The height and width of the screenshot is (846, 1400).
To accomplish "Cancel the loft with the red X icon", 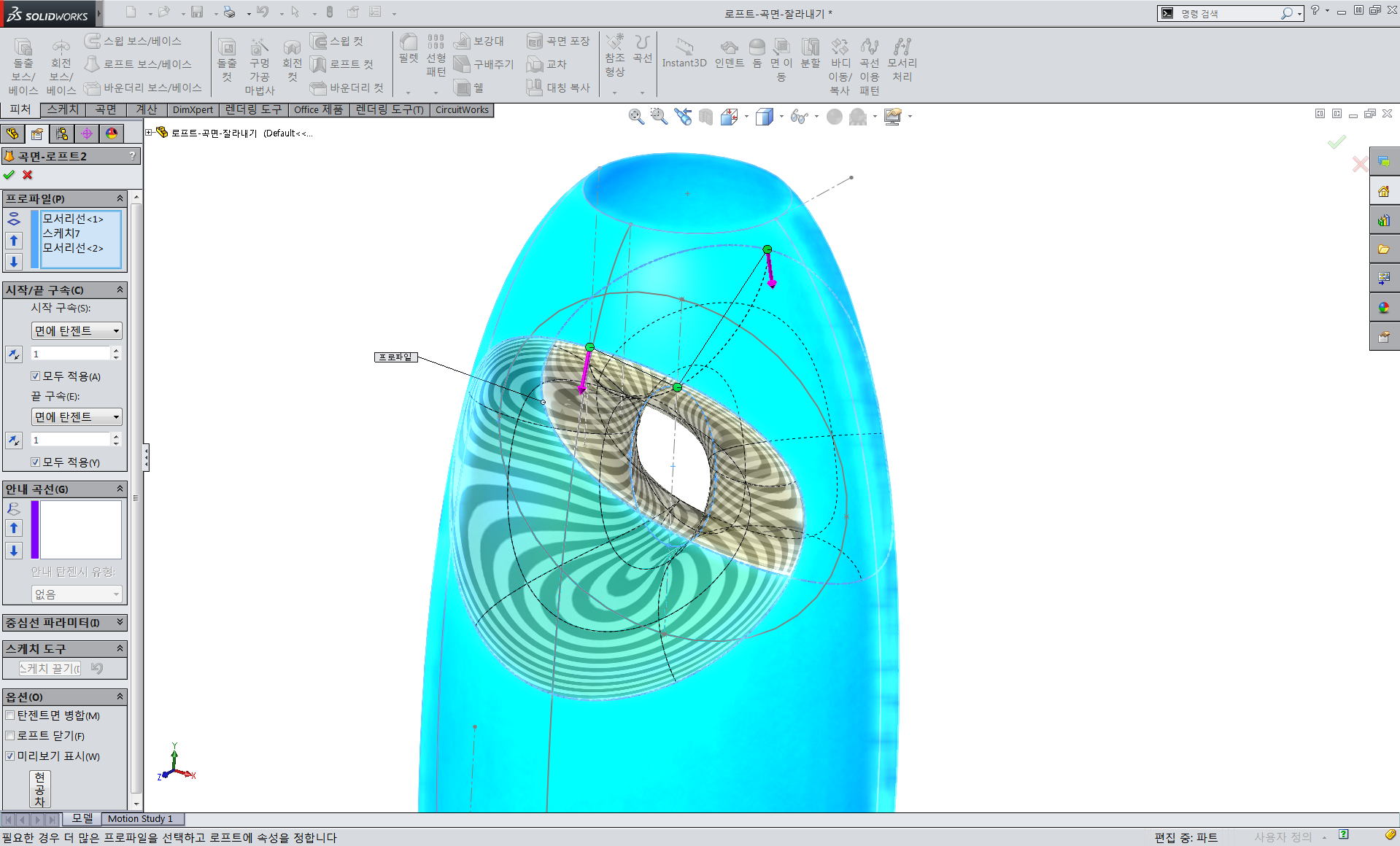I will point(28,175).
